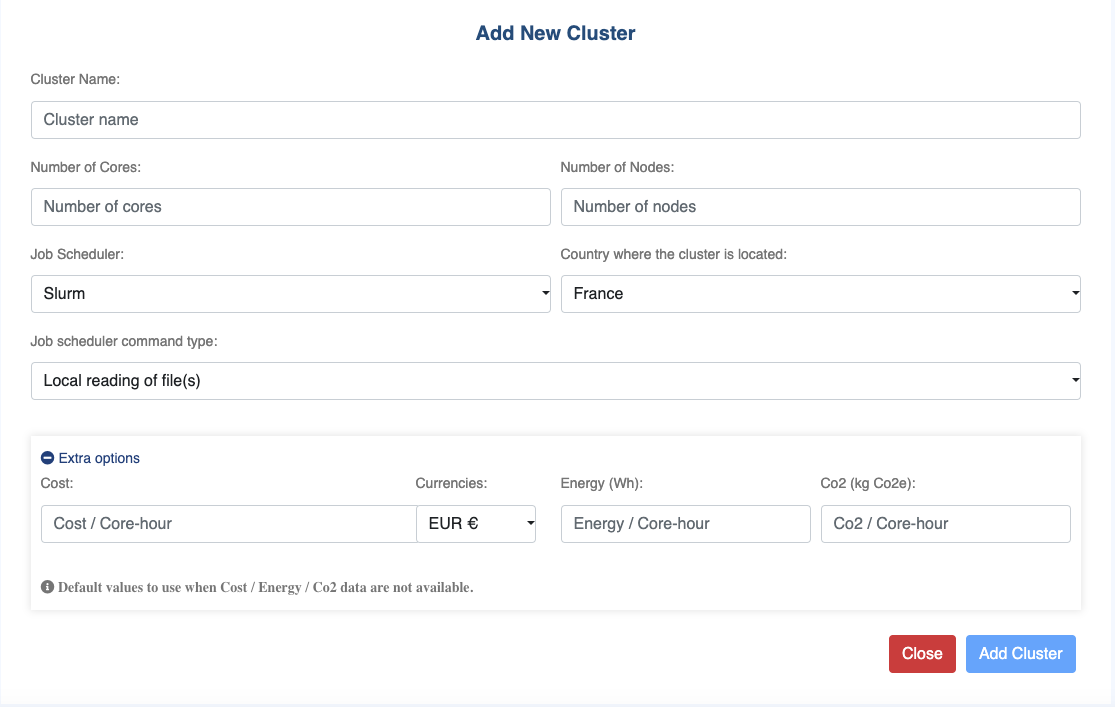Click the Currencies: label
The width and height of the screenshot is (1115, 707).
coord(451,483)
